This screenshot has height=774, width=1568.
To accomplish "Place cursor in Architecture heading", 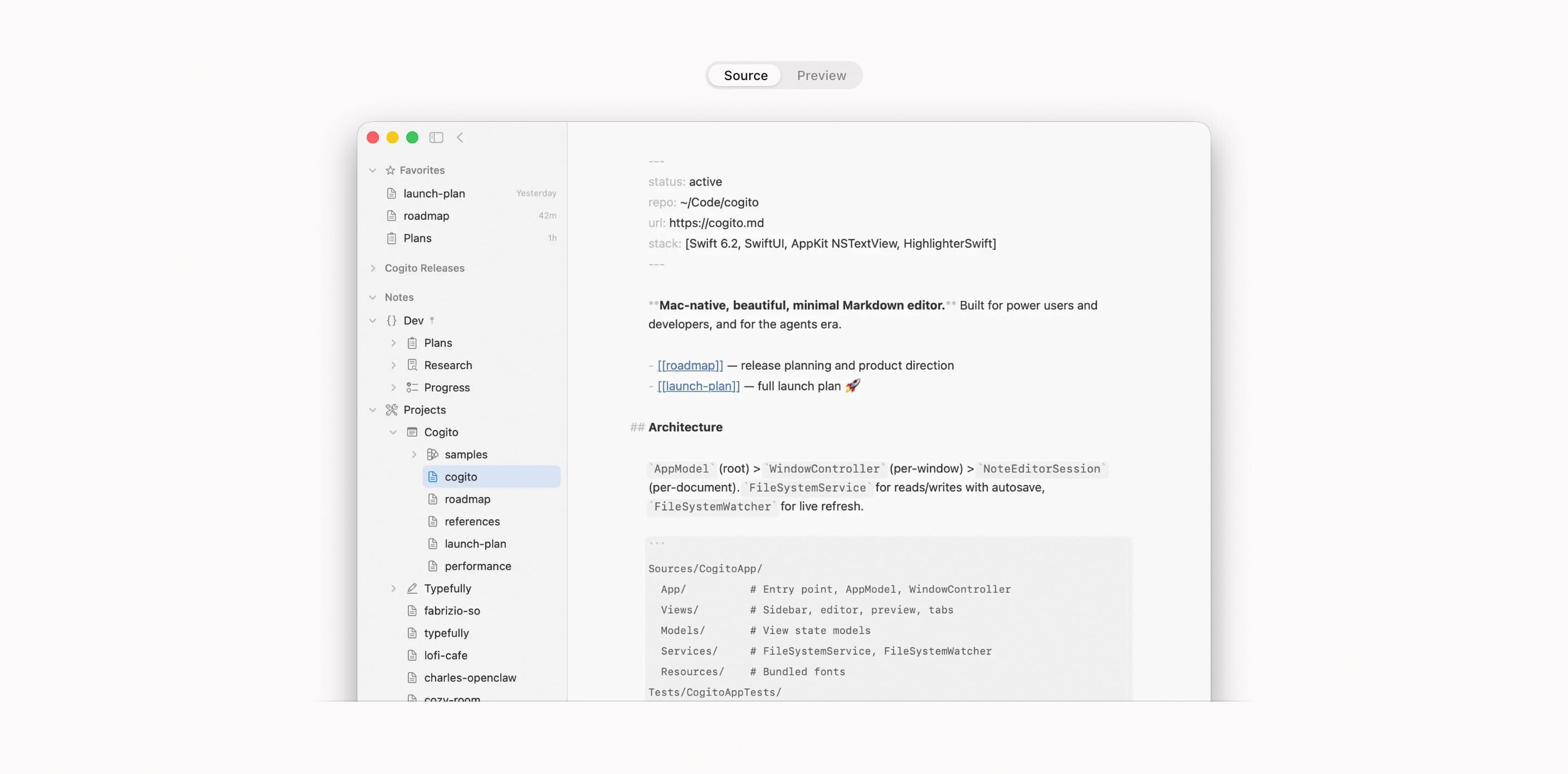I will point(685,427).
